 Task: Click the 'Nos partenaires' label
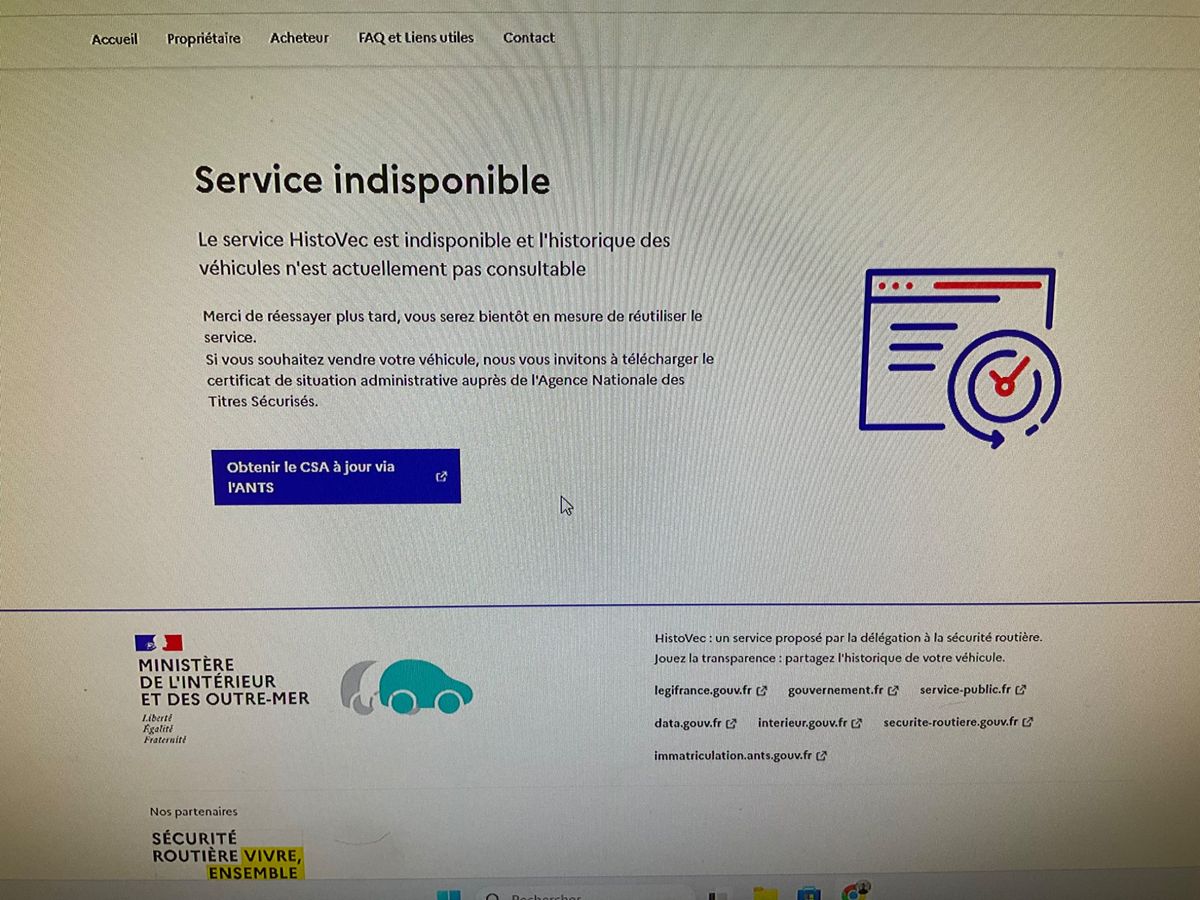coord(194,812)
